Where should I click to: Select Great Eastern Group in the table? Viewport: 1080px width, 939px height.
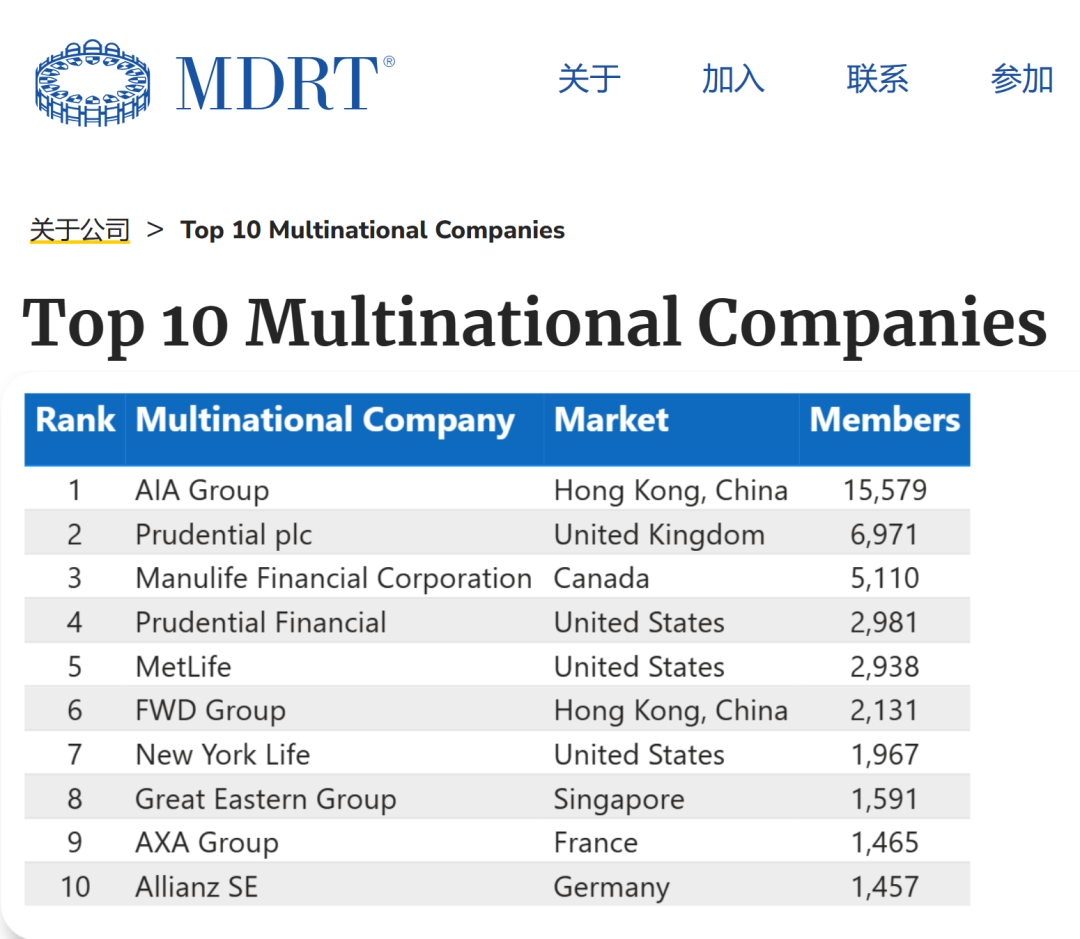click(265, 799)
